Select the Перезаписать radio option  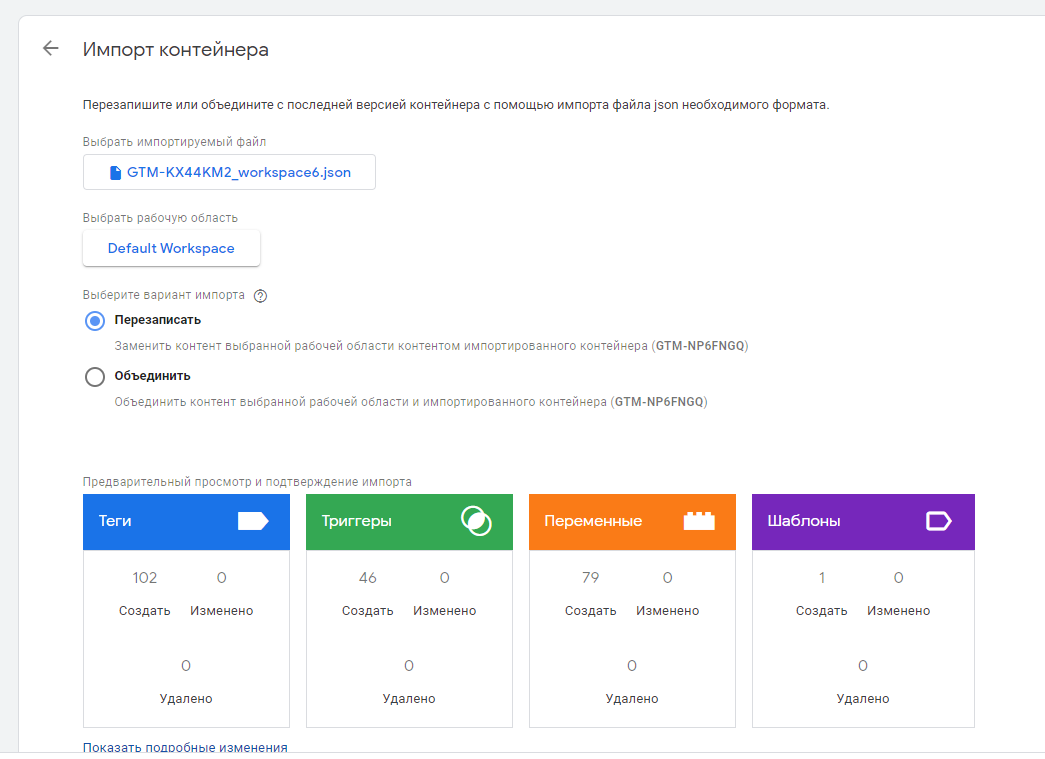(x=95, y=321)
